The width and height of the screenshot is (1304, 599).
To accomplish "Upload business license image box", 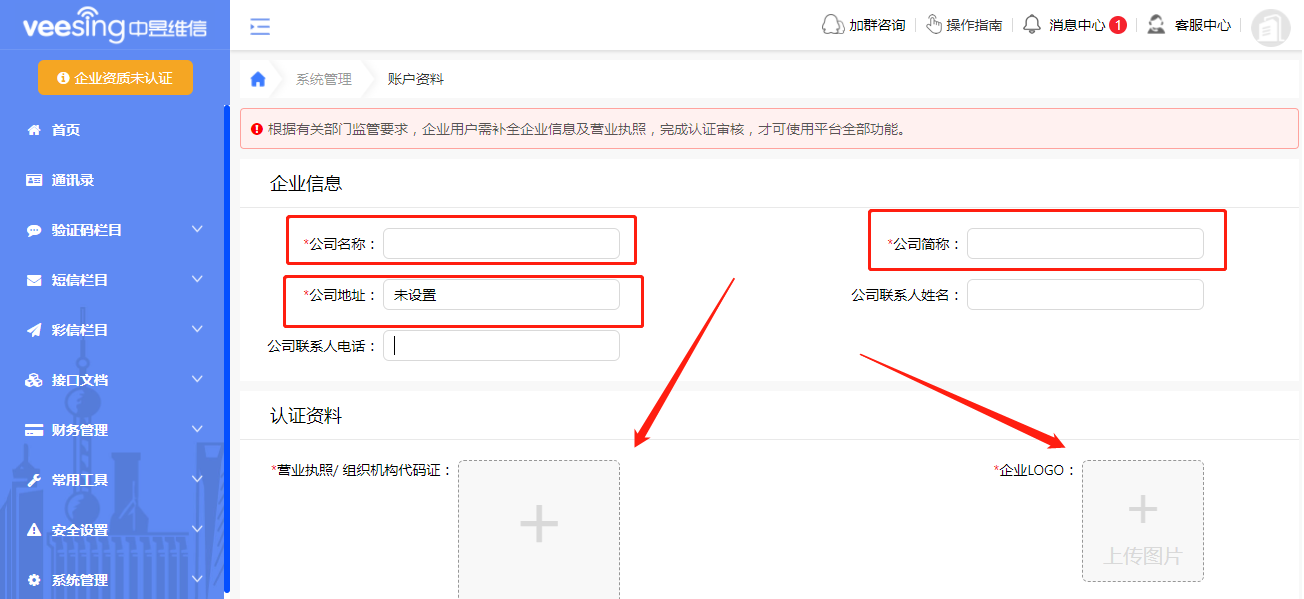I will (539, 526).
